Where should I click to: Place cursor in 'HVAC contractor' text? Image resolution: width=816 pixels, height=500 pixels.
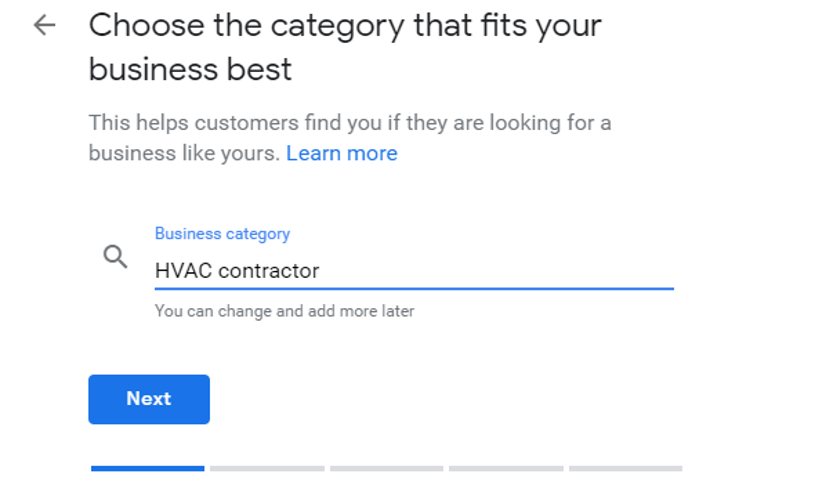tap(237, 271)
